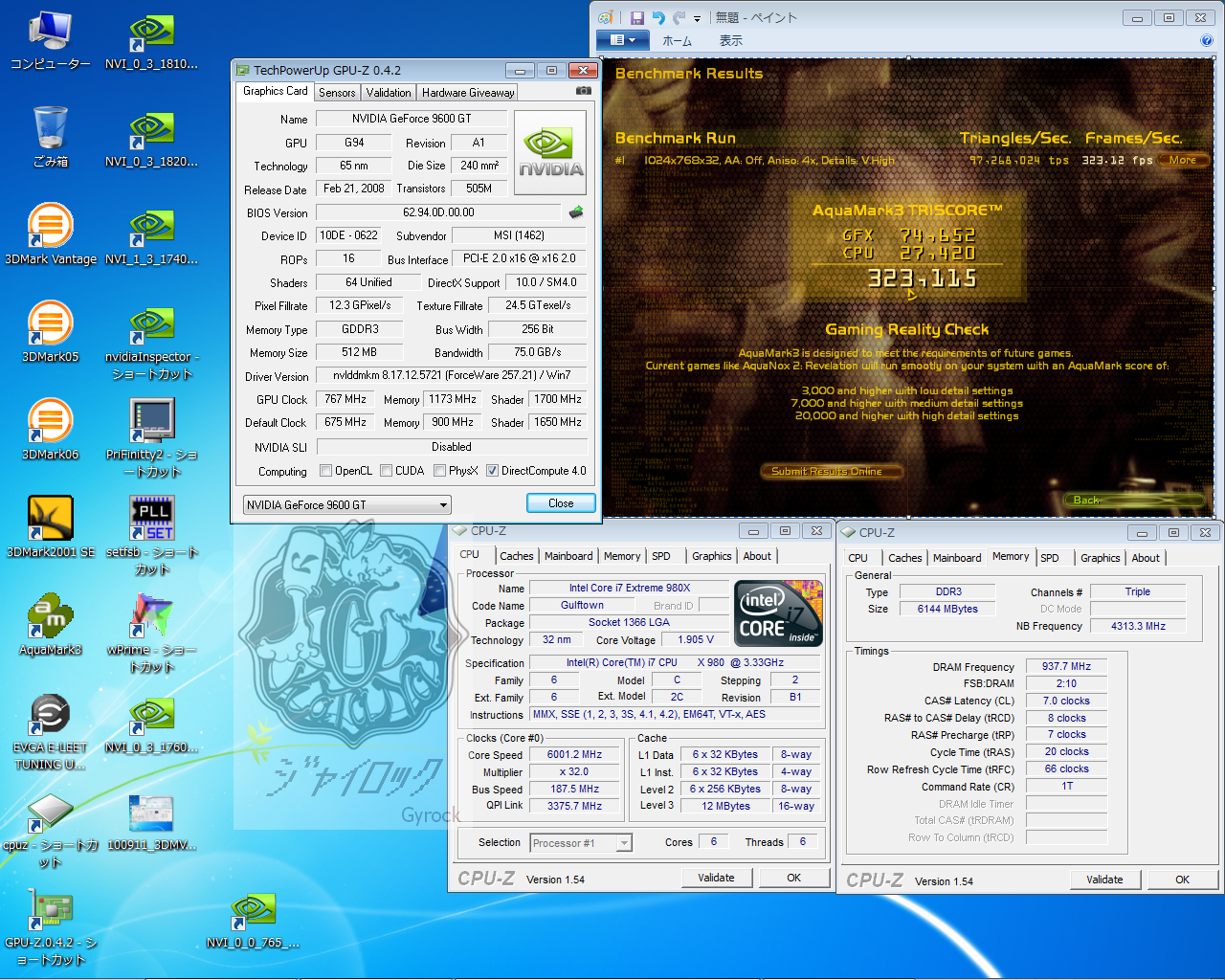Open EVGA E-LEET Tuning Utility shortcut

[50, 732]
